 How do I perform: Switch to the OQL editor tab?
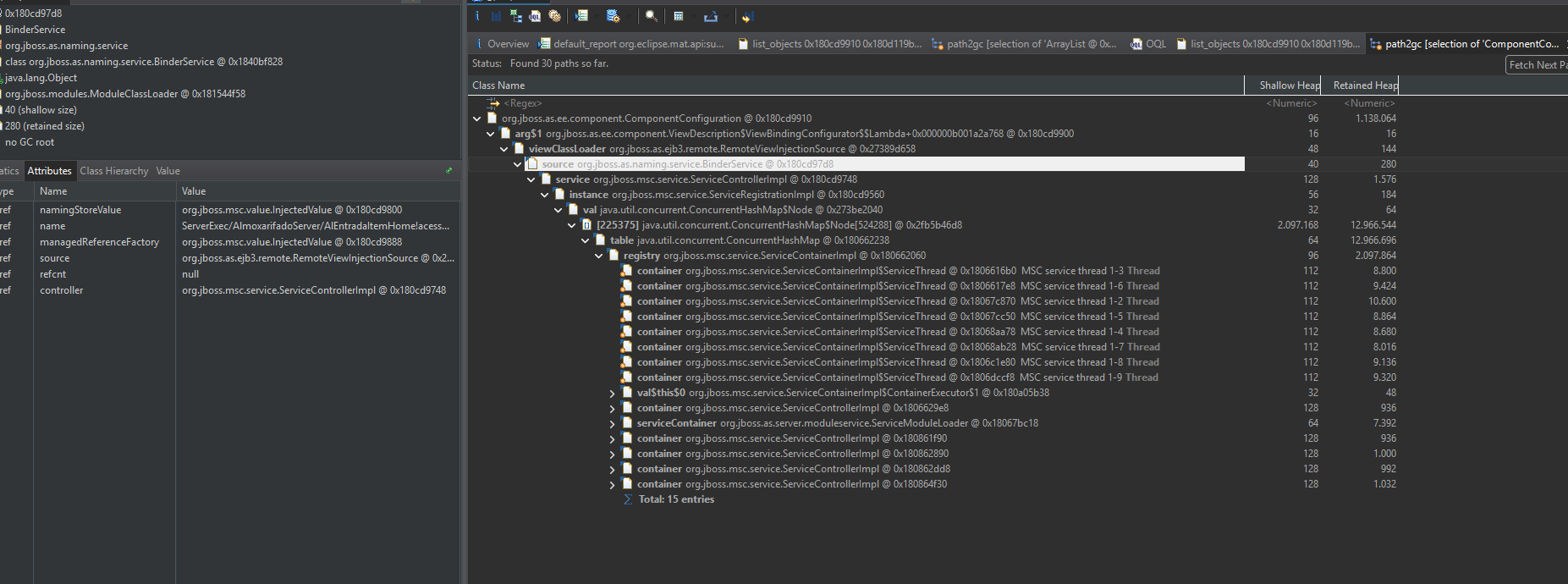pyautogui.click(x=1148, y=44)
